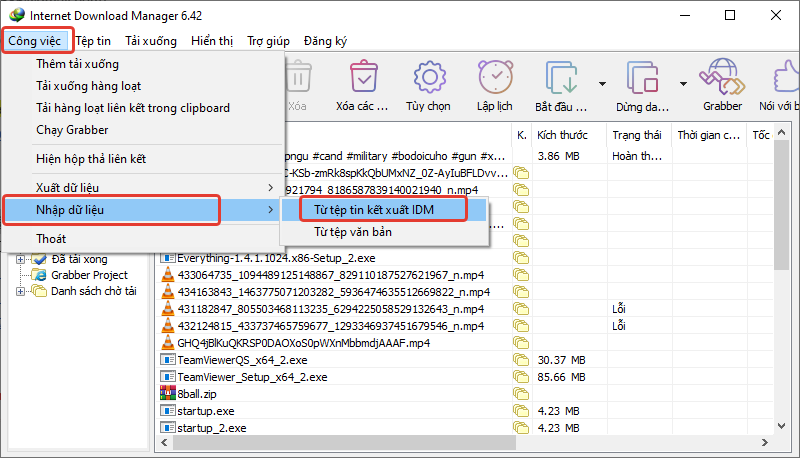Open the Đăng ký menu
The image size is (800, 458).
point(326,41)
